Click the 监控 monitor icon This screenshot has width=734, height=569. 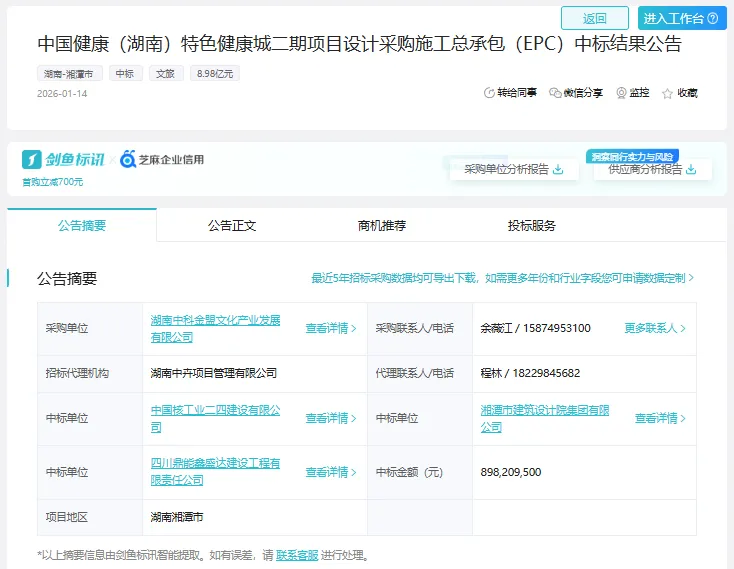click(x=621, y=93)
